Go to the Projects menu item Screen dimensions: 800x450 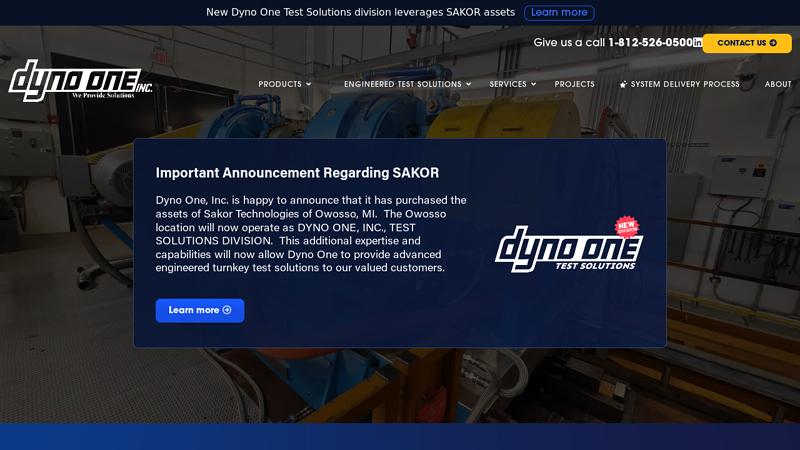tap(575, 85)
